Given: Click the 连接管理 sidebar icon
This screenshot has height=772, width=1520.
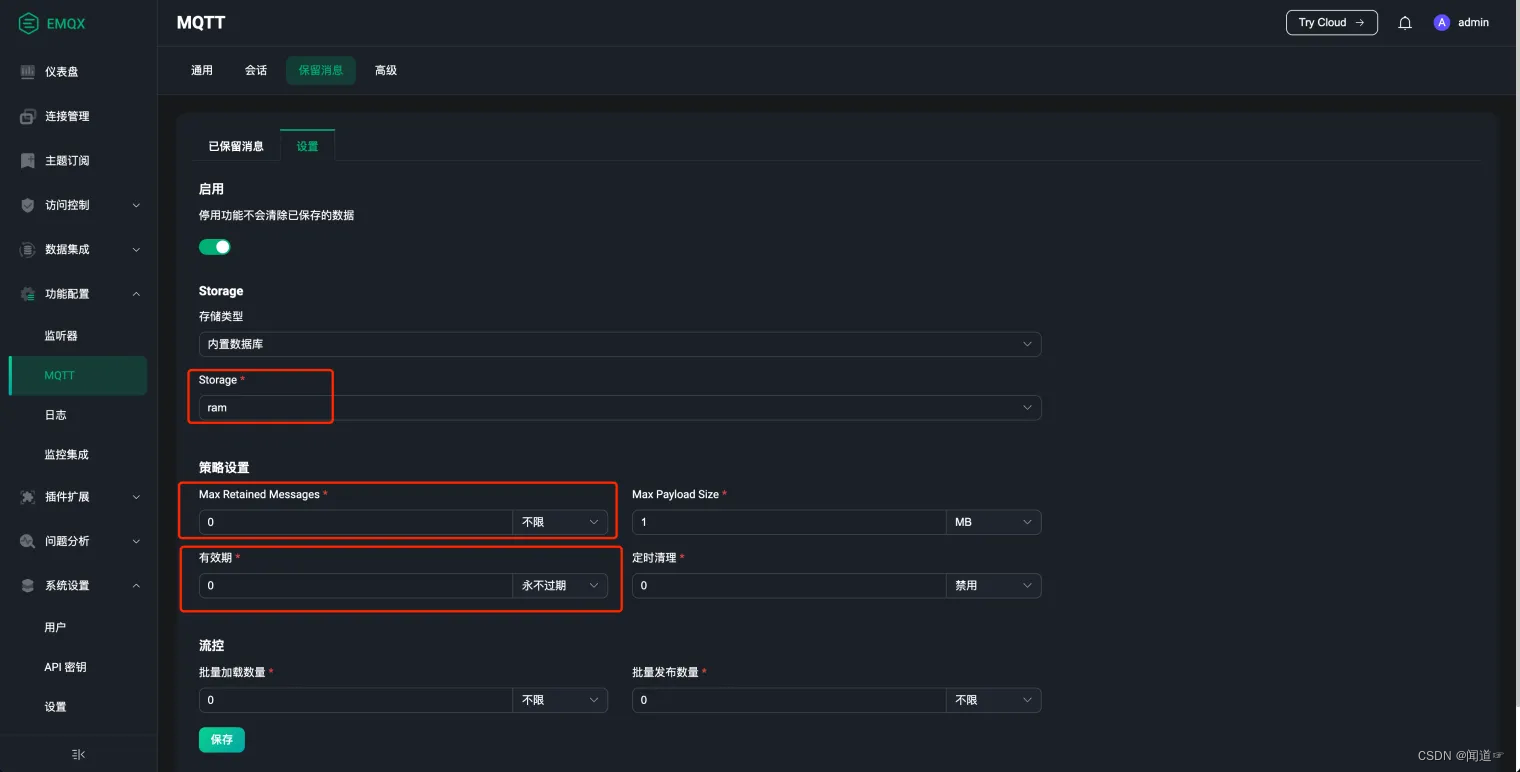Looking at the screenshot, I should (x=28, y=116).
